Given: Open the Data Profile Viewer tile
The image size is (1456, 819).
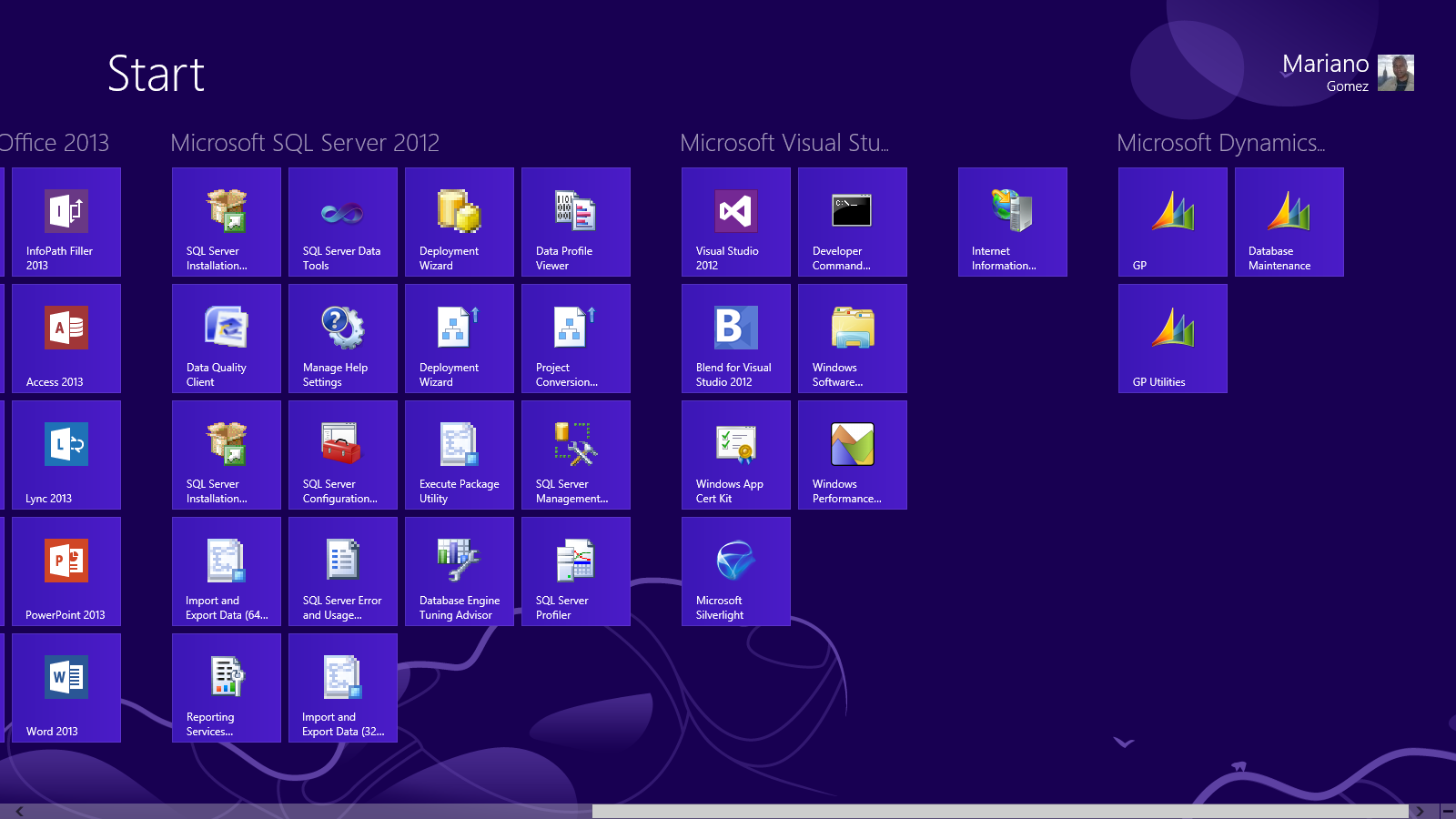Looking at the screenshot, I should point(575,222).
